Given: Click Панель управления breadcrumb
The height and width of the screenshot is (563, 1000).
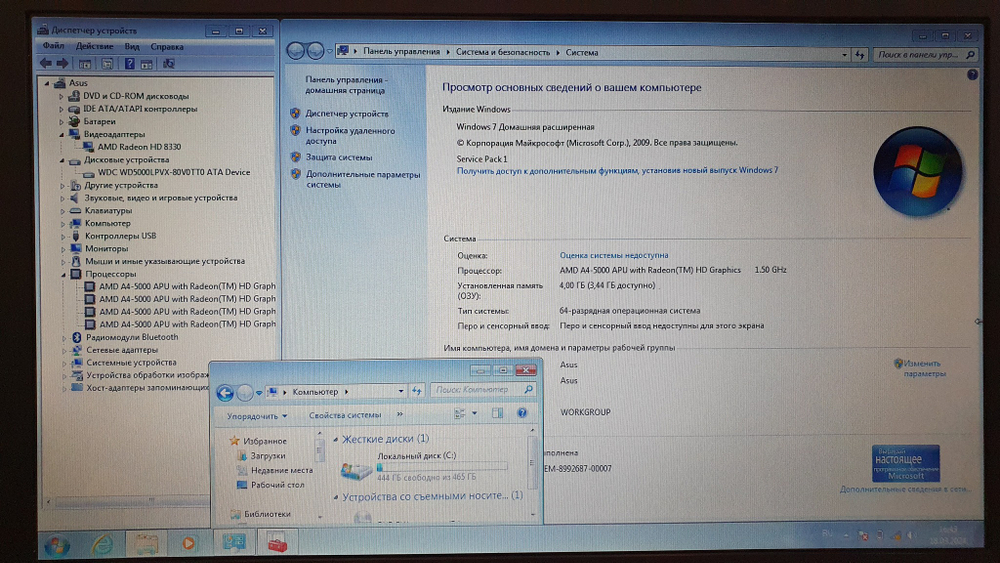Looking at the screenshot, I should pyautogui.click(x=402, y=52).
